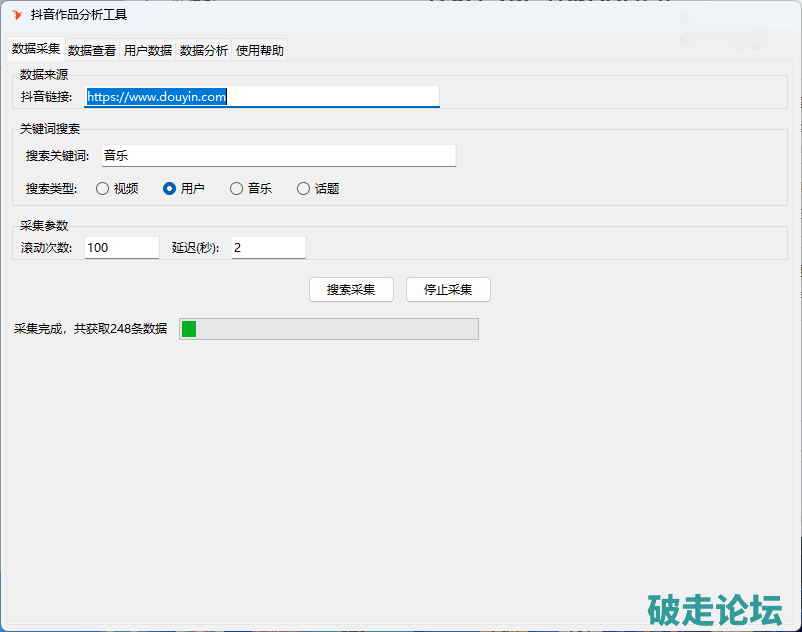This screenshot has height=632, width=802.
Task: Click the 滚动次数 input box
Action: 121,248
